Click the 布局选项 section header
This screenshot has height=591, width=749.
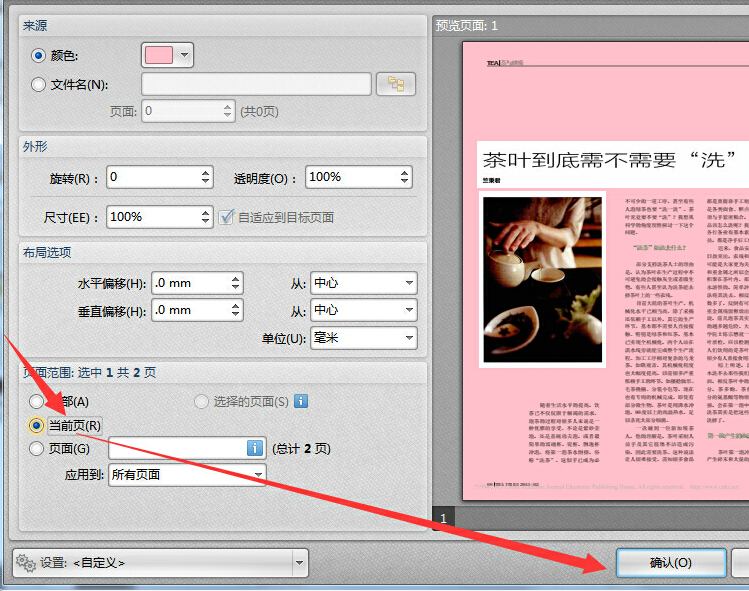point(47,252)
